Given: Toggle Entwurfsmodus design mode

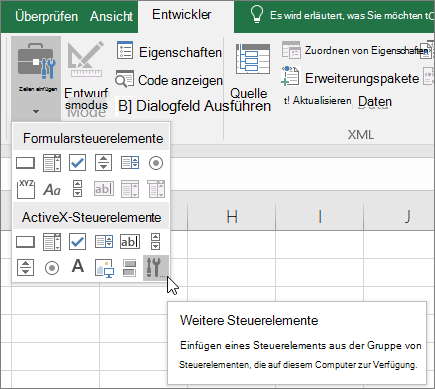Looking at the screenshot, I should (86, 78).
